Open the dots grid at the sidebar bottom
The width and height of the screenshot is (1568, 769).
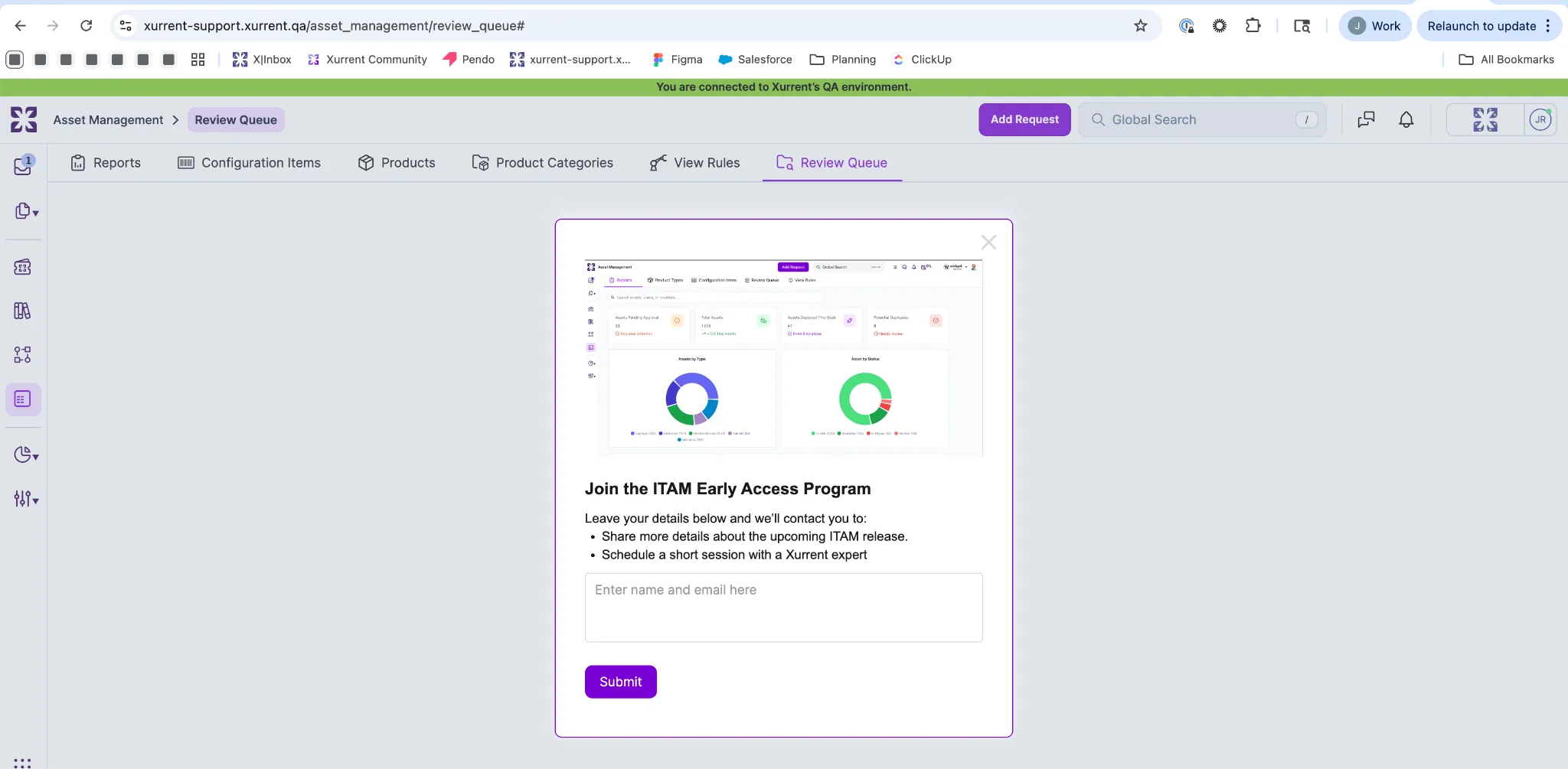(22, 763)
